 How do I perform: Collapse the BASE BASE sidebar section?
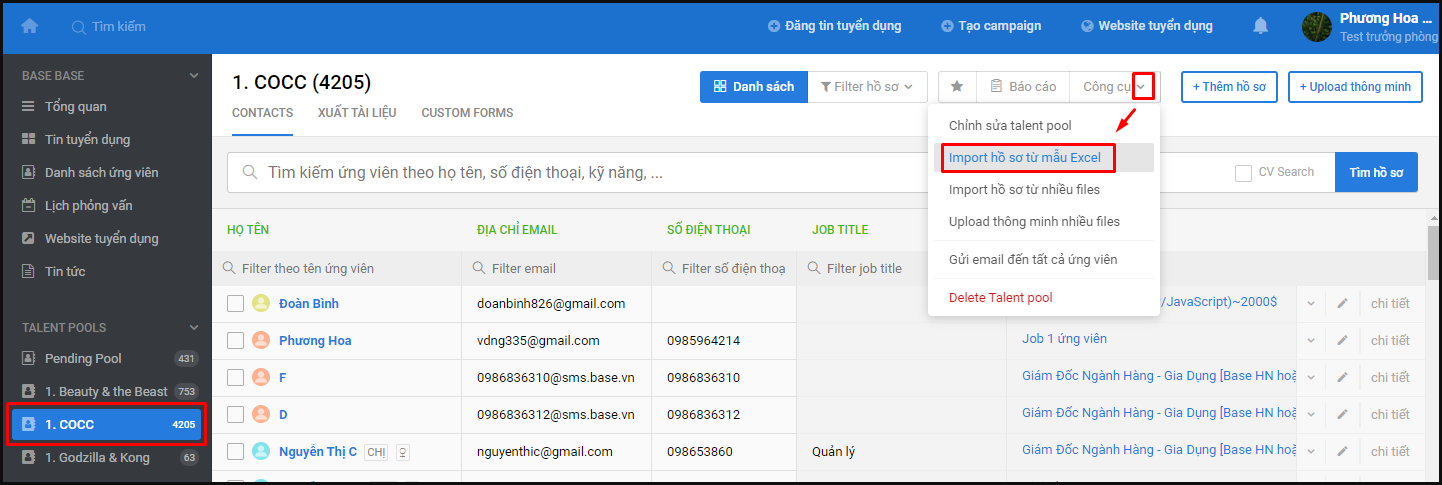coord(194,76)
